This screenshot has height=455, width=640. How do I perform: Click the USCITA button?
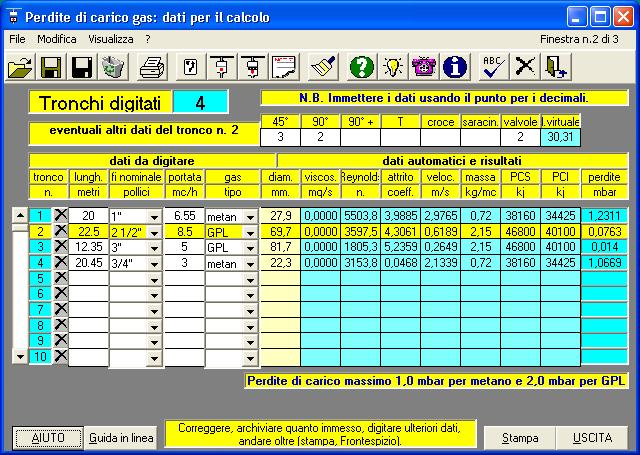593,438
